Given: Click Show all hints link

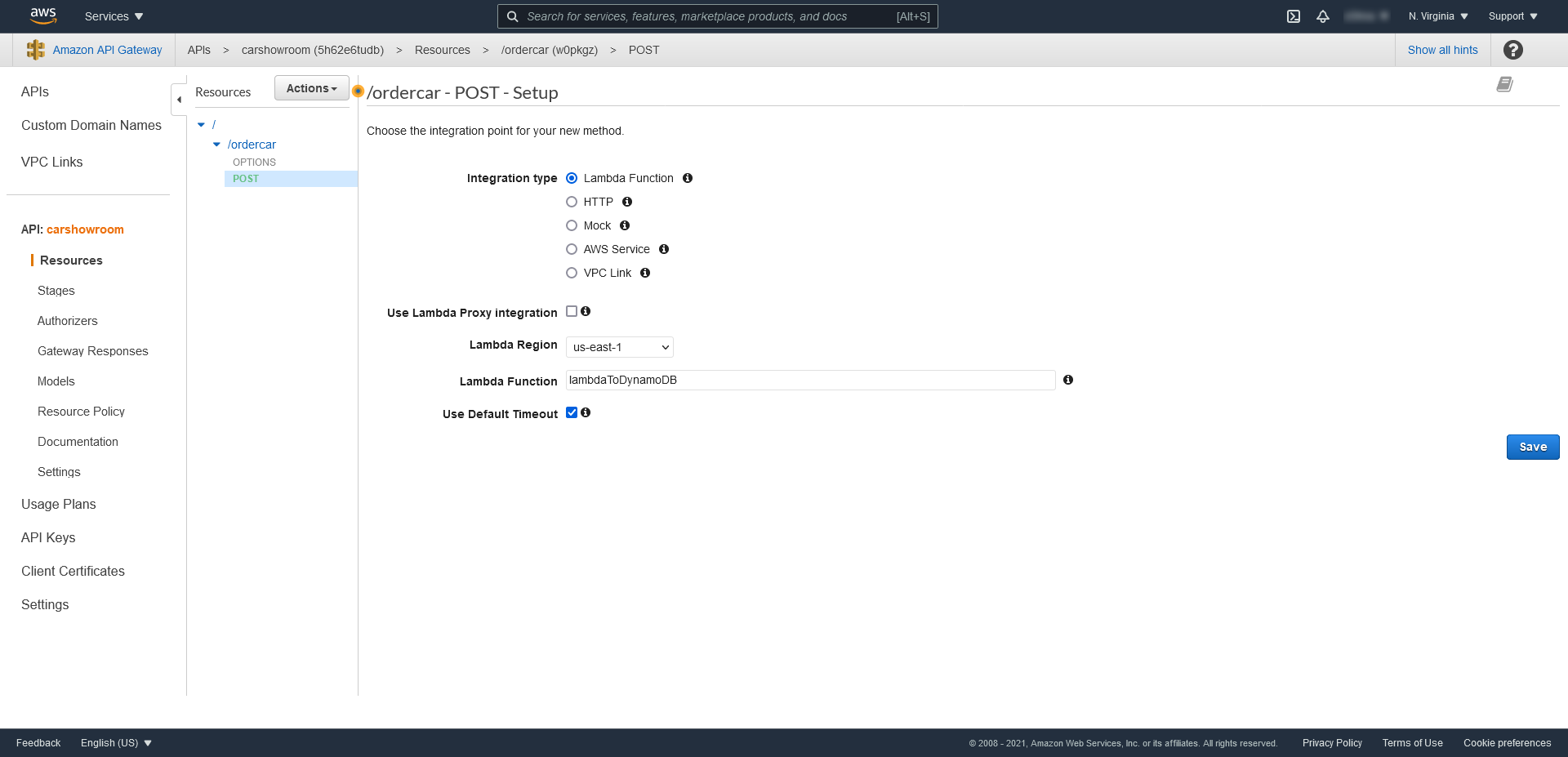Looking at the screenshot, I should pos(1442,50).
